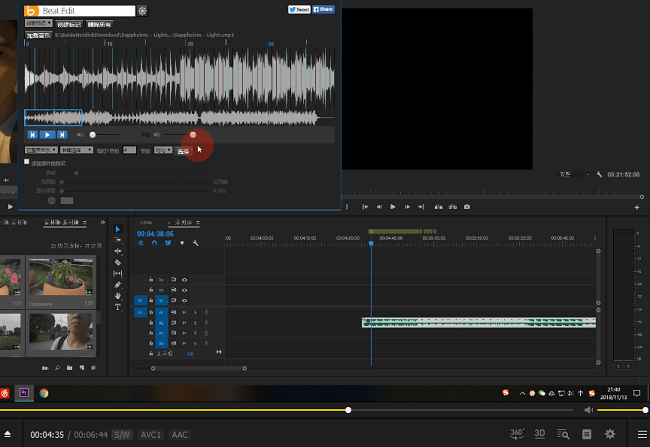Open the first dropdown at Beat Edit top
The image size is (650, 447).
[37, 22]
